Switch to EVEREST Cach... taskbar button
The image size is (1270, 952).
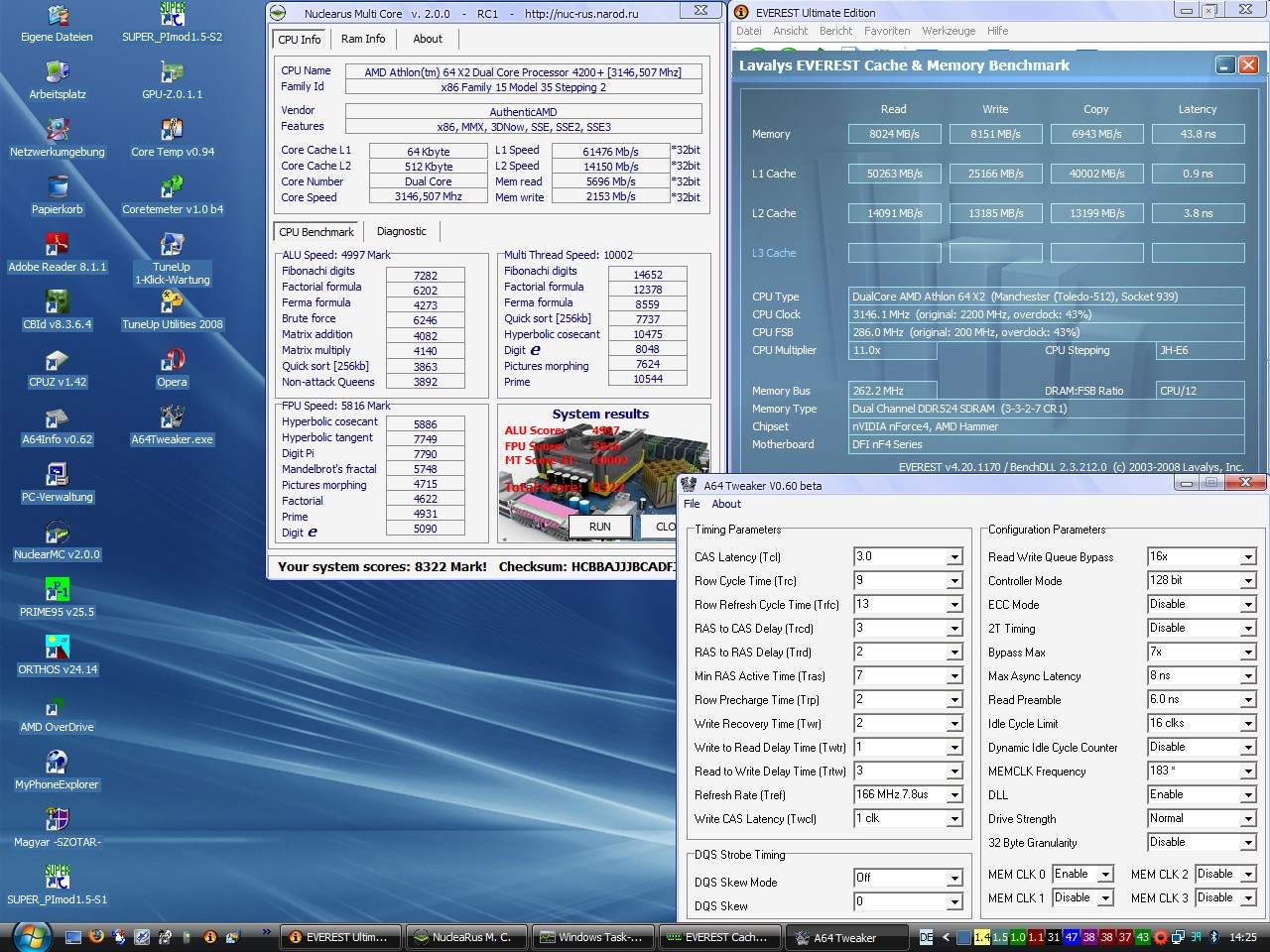719,937
